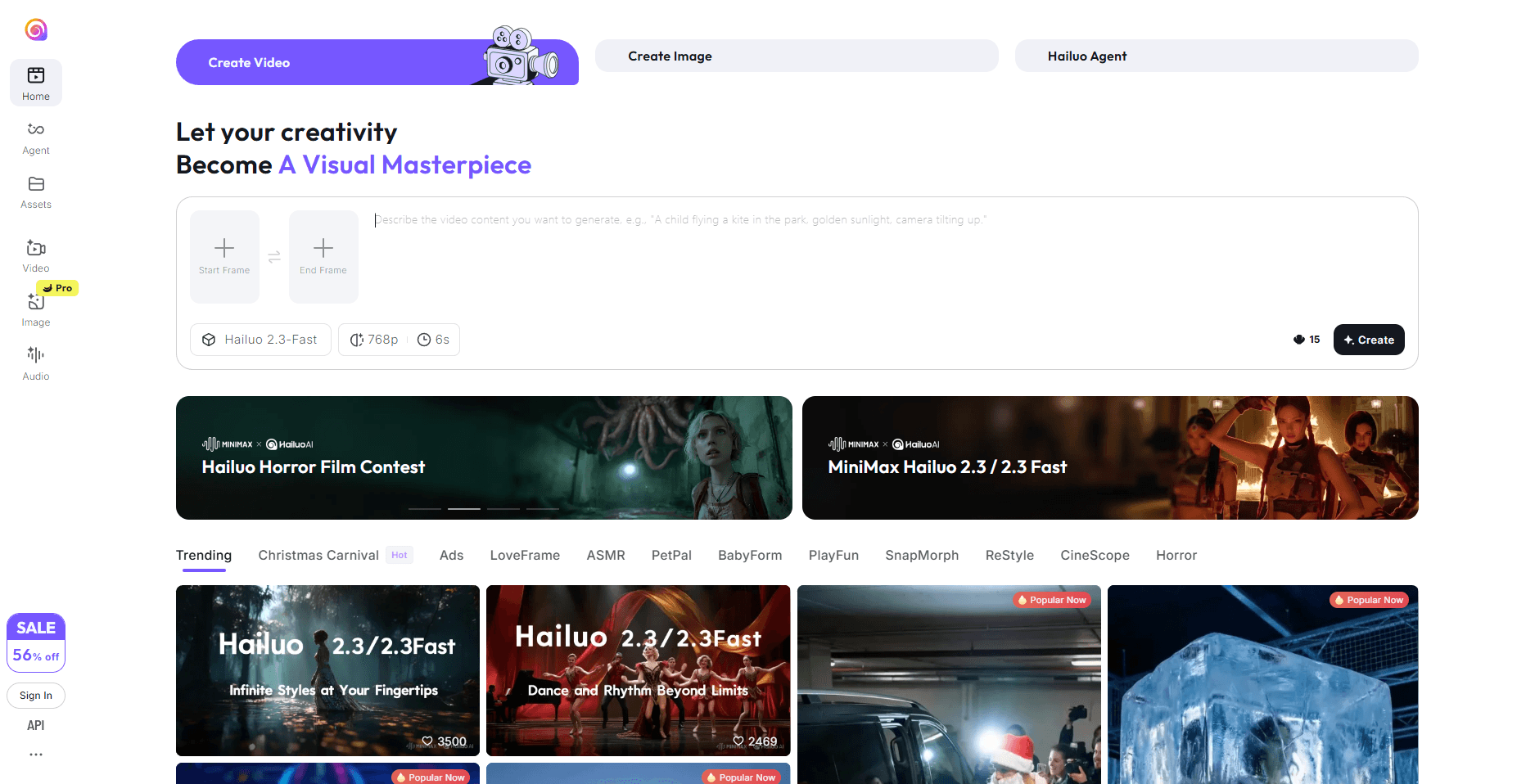1535x784 pixels.
Task: Open the MiniMax Hailuo 2.3 / 2.3 Fast banner
Action: (x=1110, y=457)
